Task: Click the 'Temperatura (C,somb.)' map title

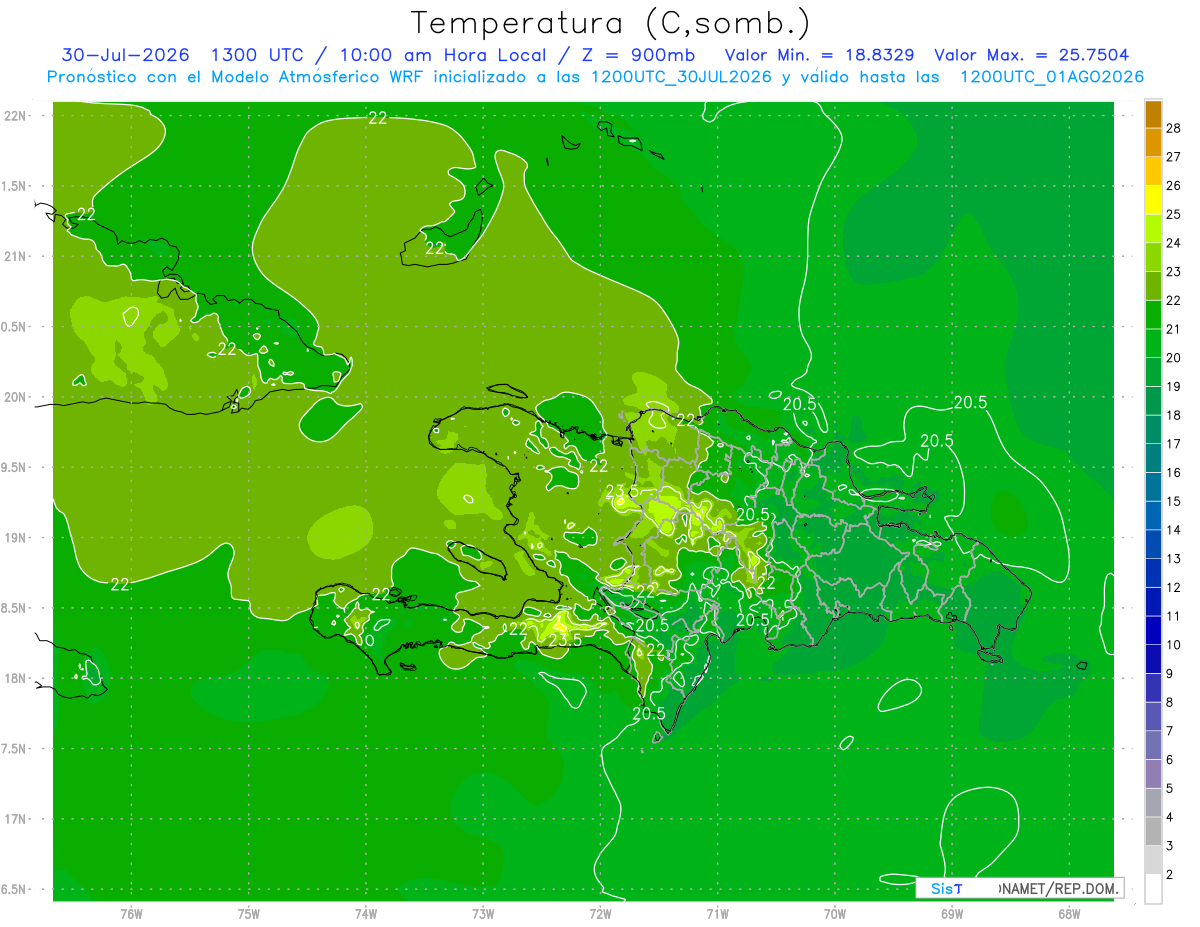Action: click(x=610, y=22)
